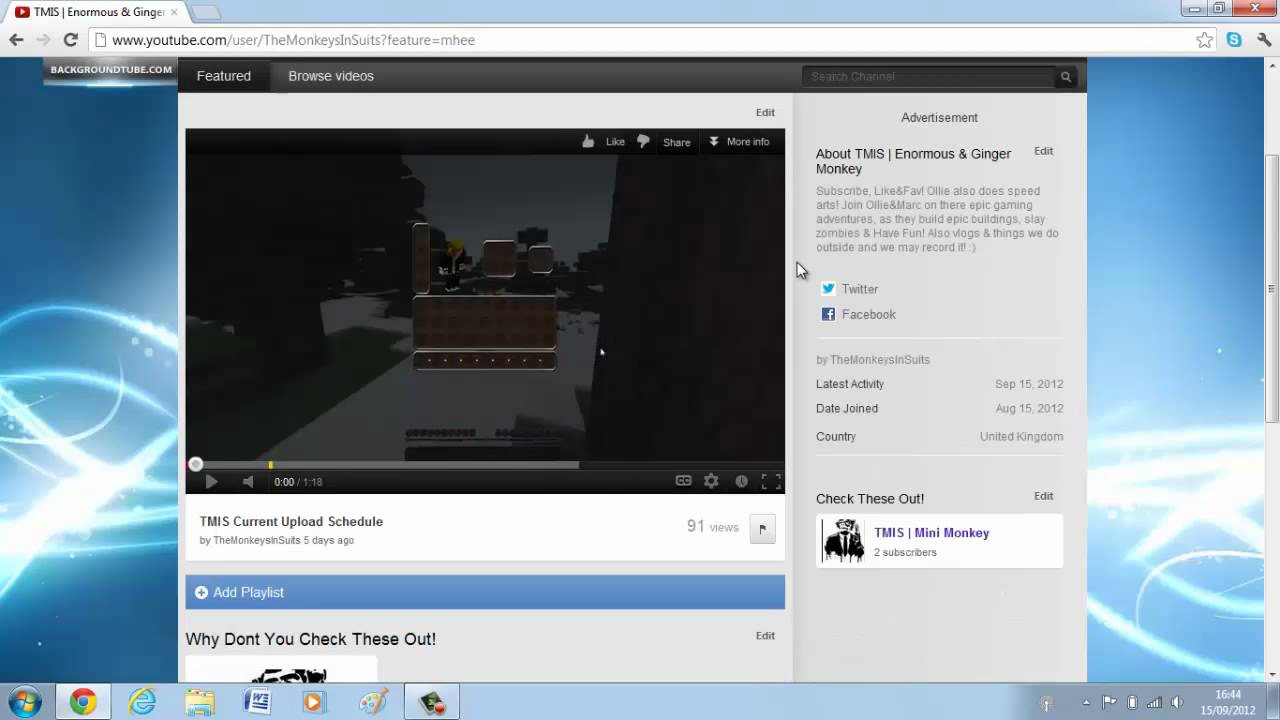Click the watch later clock icon
1280x720 pixels.
pos(741,481)
